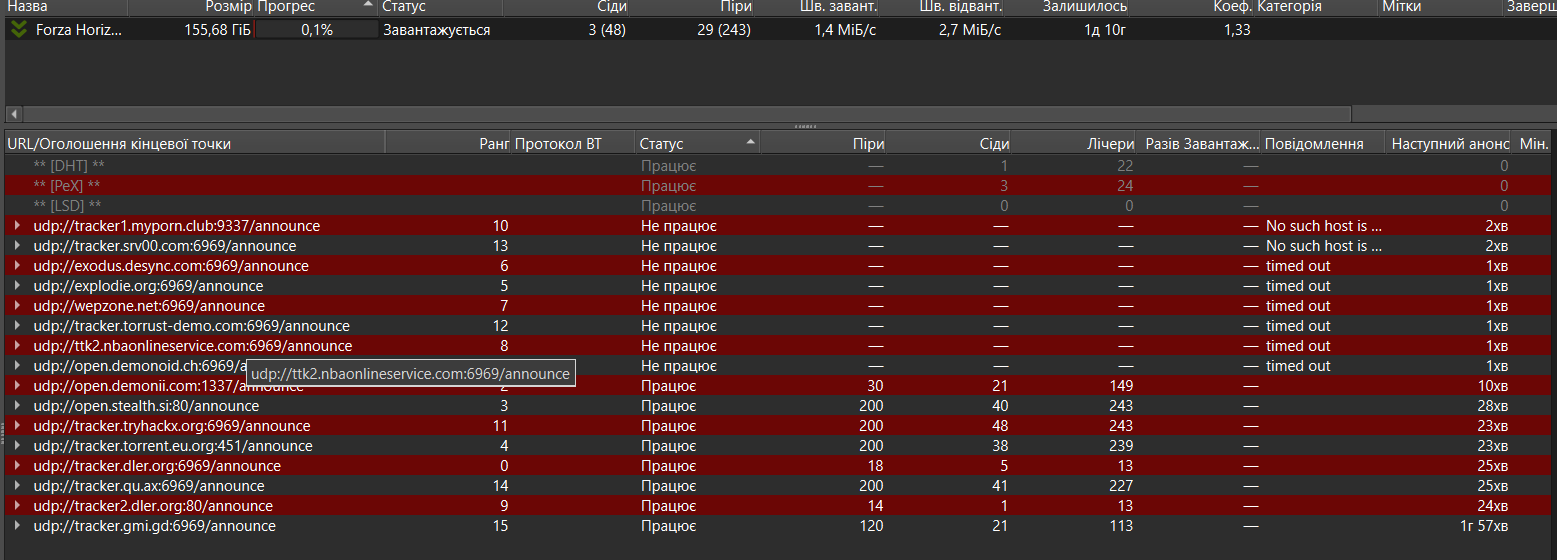Click the rank 15 cell of tracker.gmi.gd
The width and height of the screenshot is (1557, 560).
point(500,526)
